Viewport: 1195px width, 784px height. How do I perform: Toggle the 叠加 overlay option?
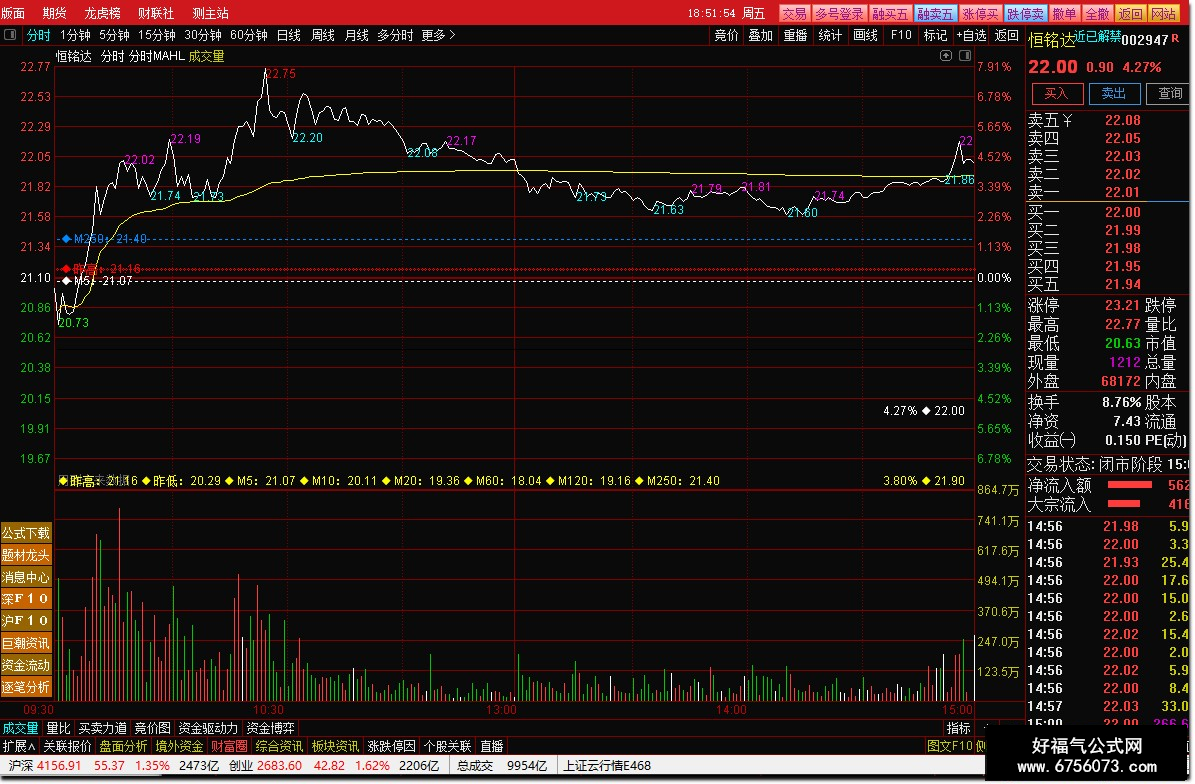pos(761,35)
